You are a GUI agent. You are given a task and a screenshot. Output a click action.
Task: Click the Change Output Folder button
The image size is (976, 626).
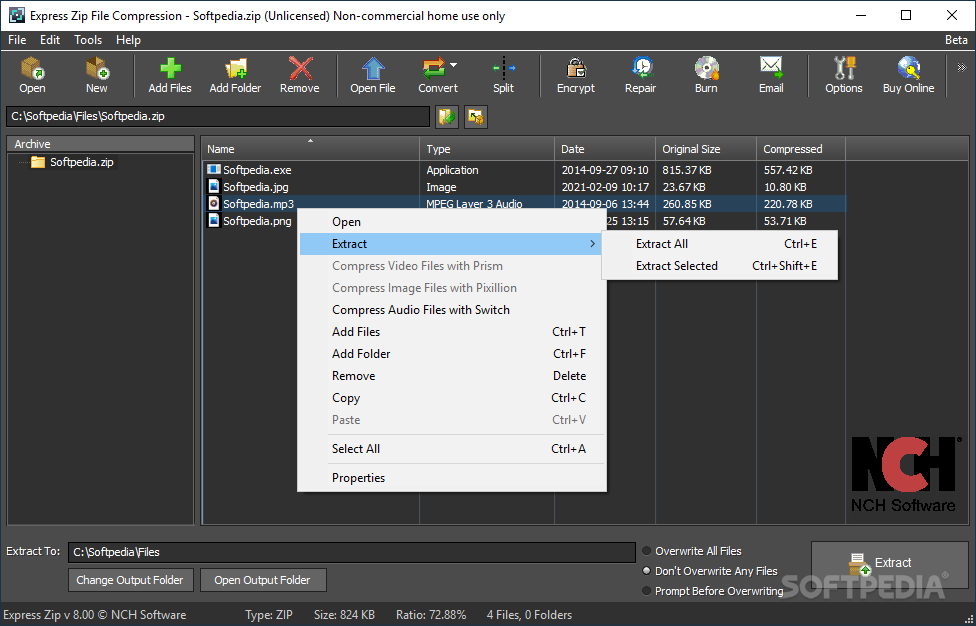(x=130, y=580)
